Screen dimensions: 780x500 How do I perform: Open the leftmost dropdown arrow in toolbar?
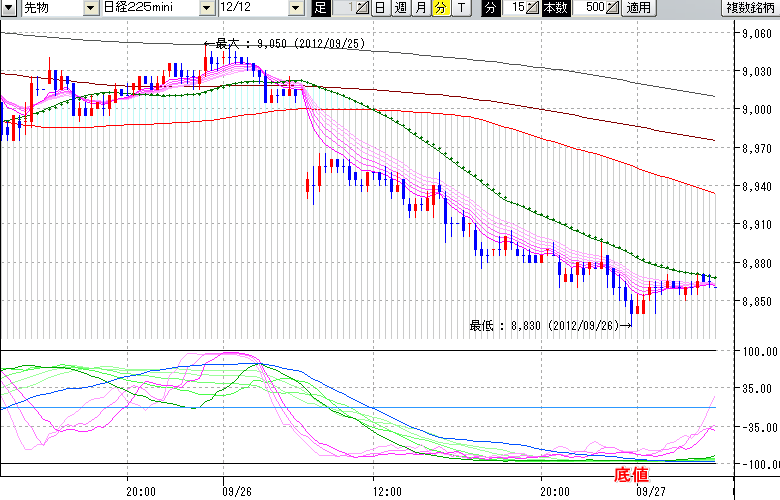pyautogui.click(x=8, y=8)
